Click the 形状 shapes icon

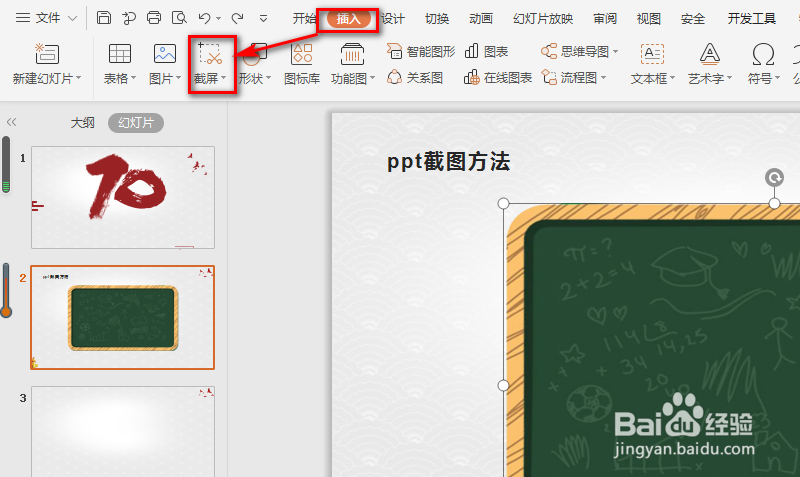(x=254, y=55)
